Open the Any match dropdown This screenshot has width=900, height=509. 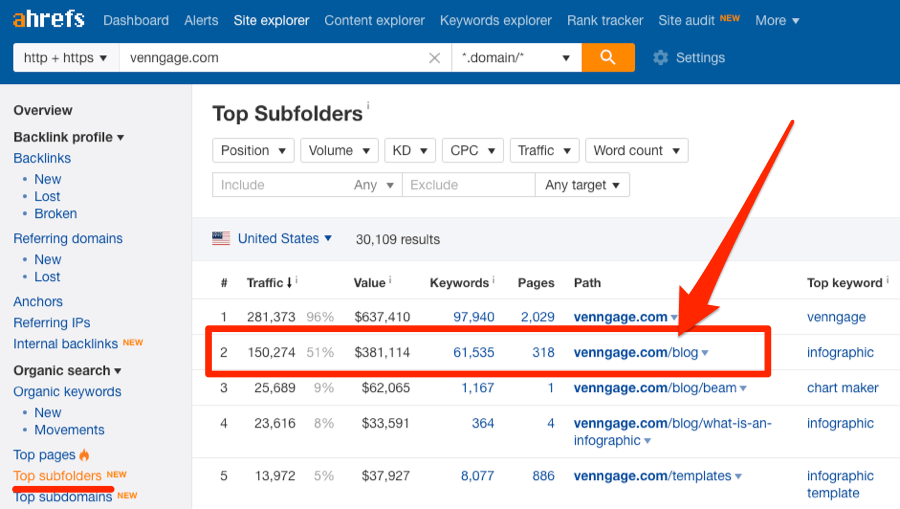tap(374, 185)
